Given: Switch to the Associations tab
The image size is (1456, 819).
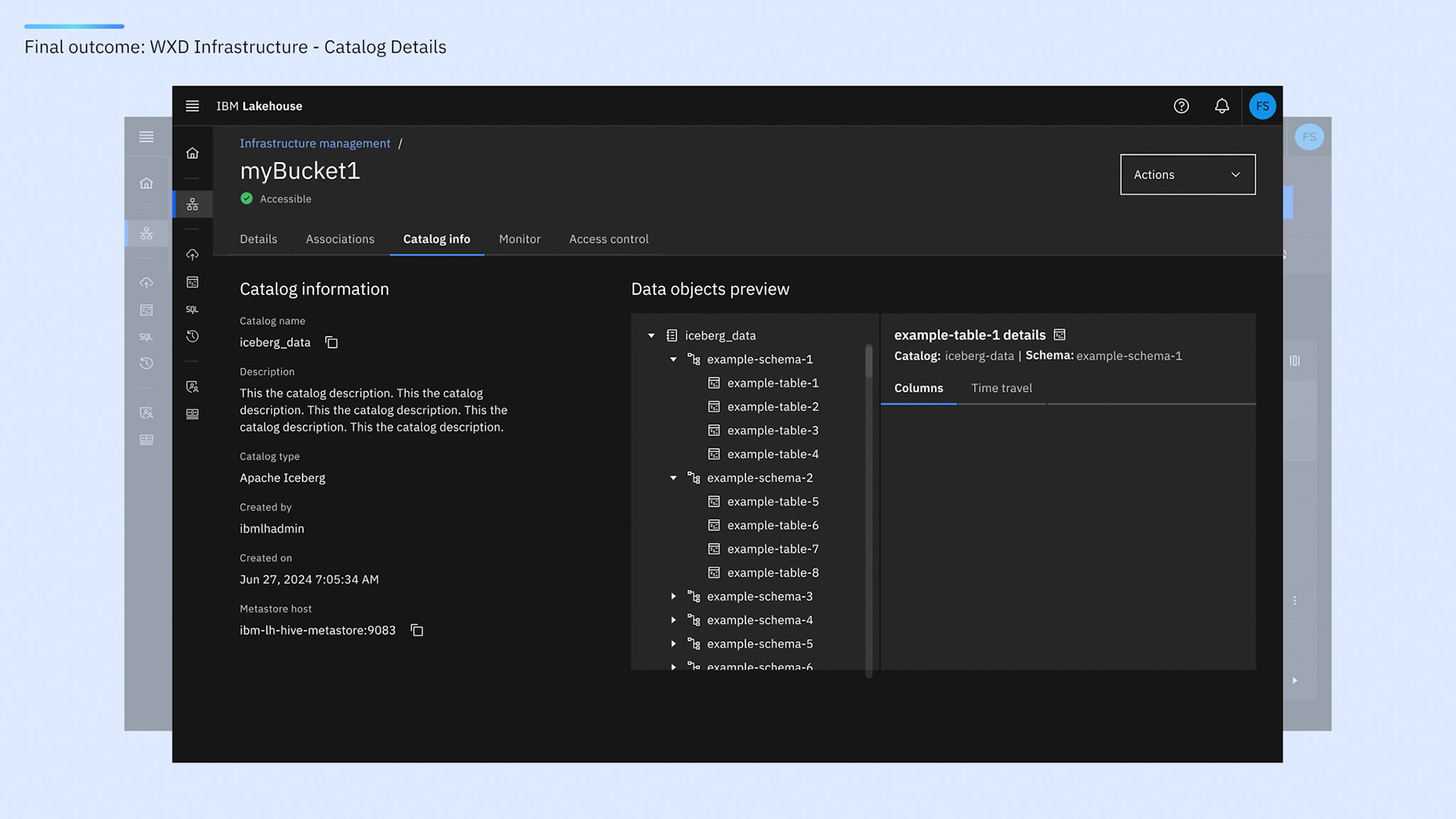Looking at the screenshot, I should pyautogui.click(x=340, y=239).
